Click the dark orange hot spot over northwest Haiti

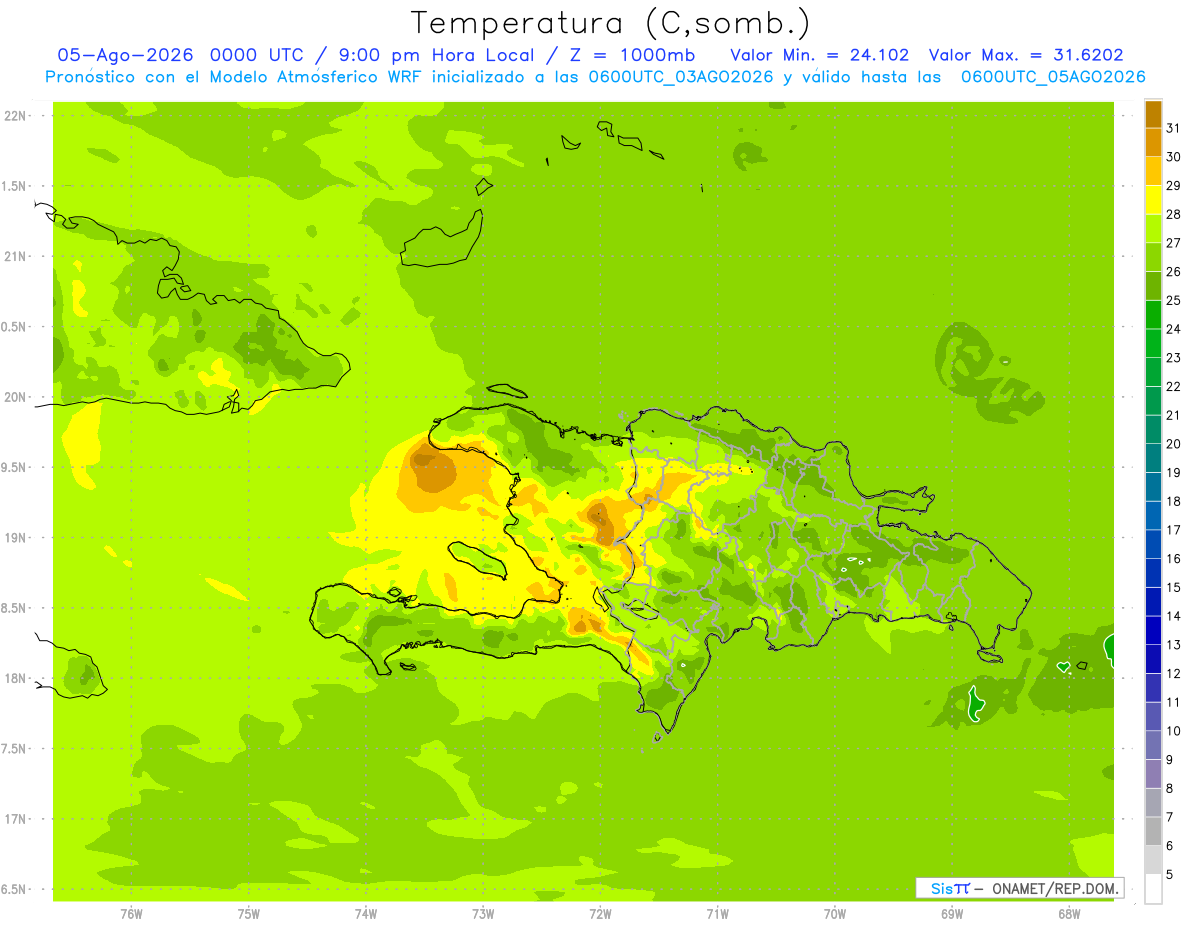(432, 471)
